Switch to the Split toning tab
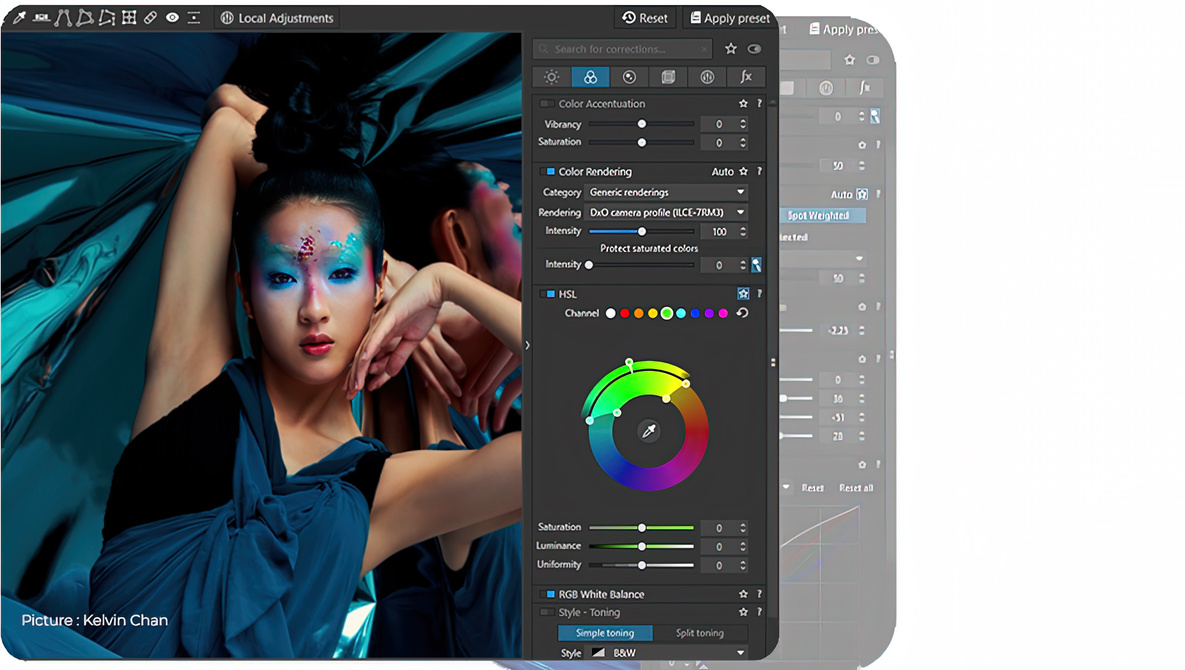This screenshot has width=1185, height=670. coord(699,633)
